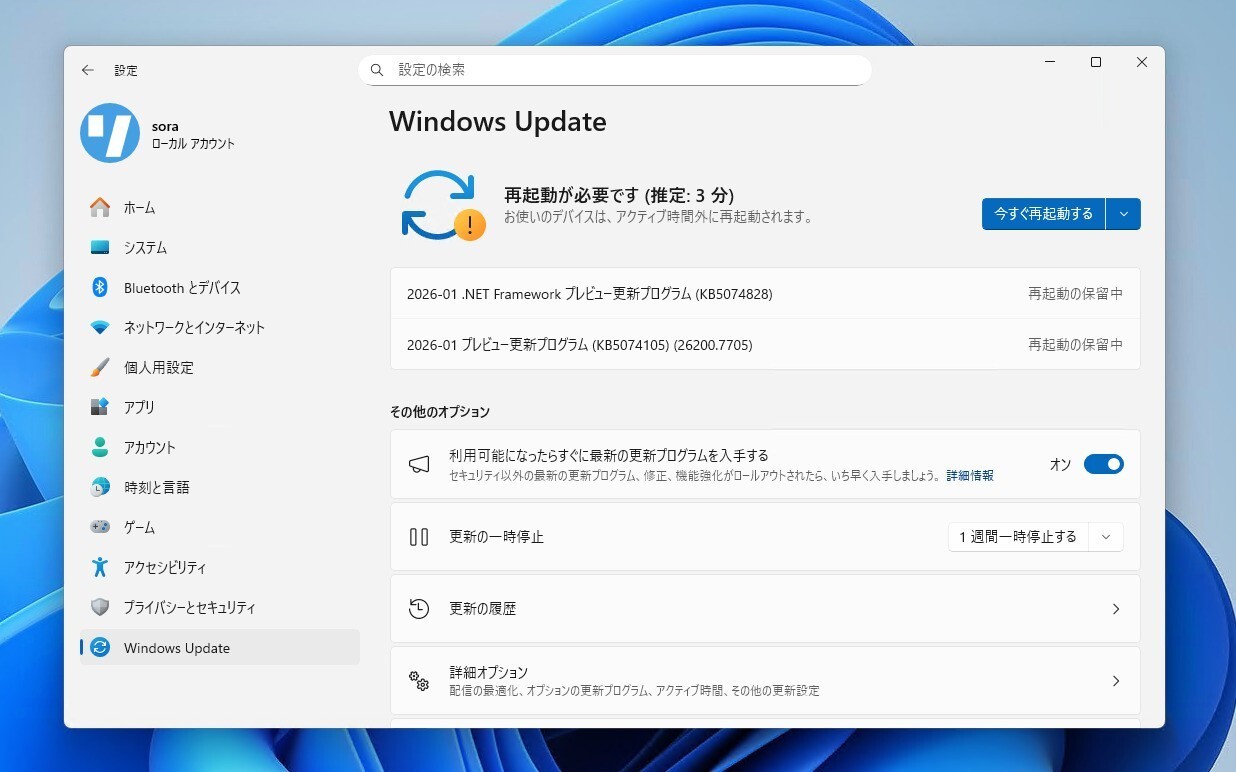
Task: Click the megaphone icon for latest updates
Action: point(419,464)
